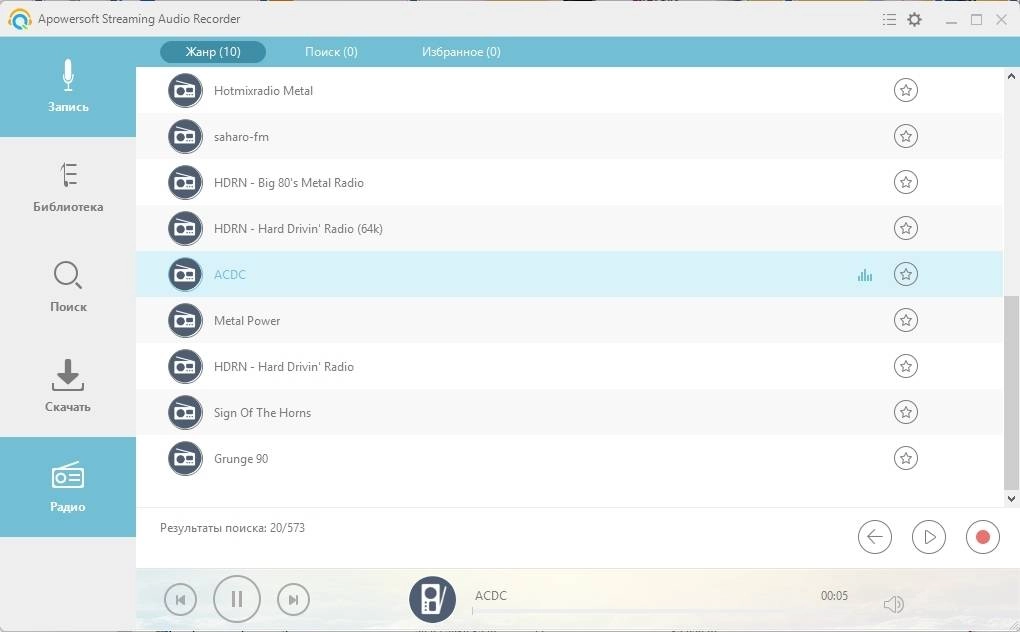Click radio icon of HDRN - Big 80's Metal Radio
Viewport: 1020px width, 632px height.
click(185, 183)
